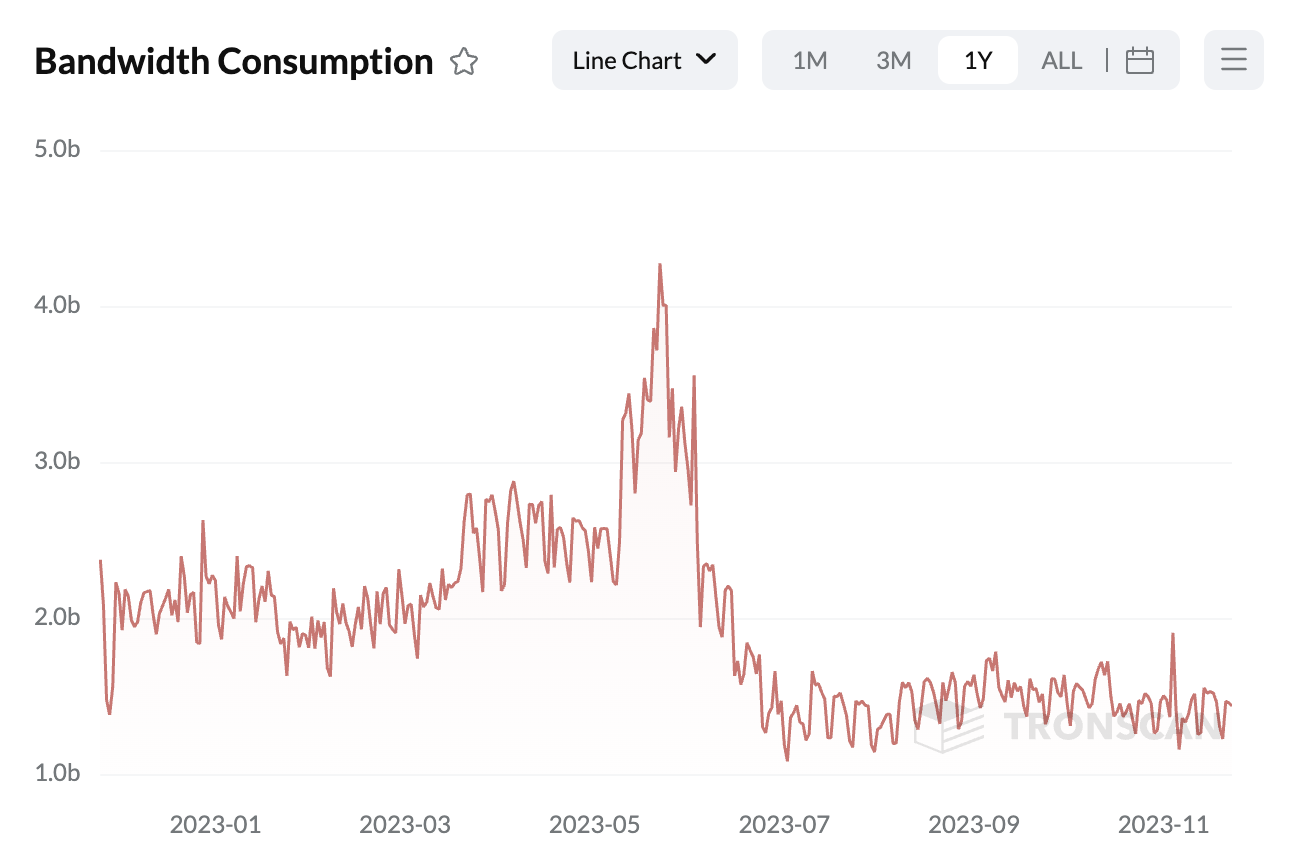Open the Line Chart type dropdown
Image resolution: width=1292 pixels, height=860 pixels.
(x=644, y=60)
